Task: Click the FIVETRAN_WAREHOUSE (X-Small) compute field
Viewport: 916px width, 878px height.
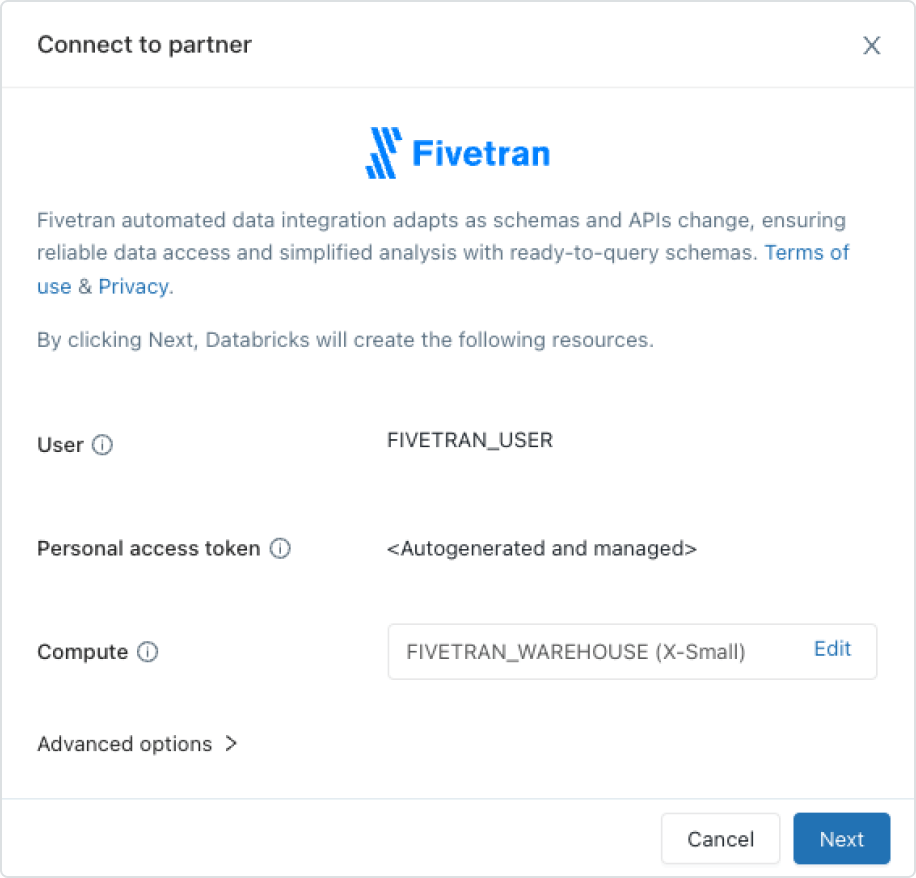Action: point(576,652)
